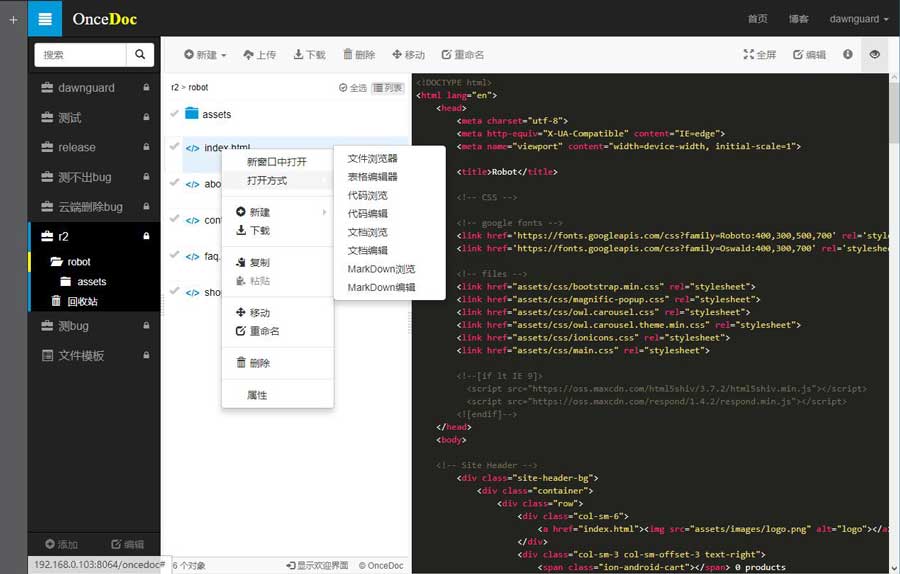Image resolution: width=900 pixels, height=574 pixels.
Task: Select the assets subfolder in sidebar
Action: point(91,281)
